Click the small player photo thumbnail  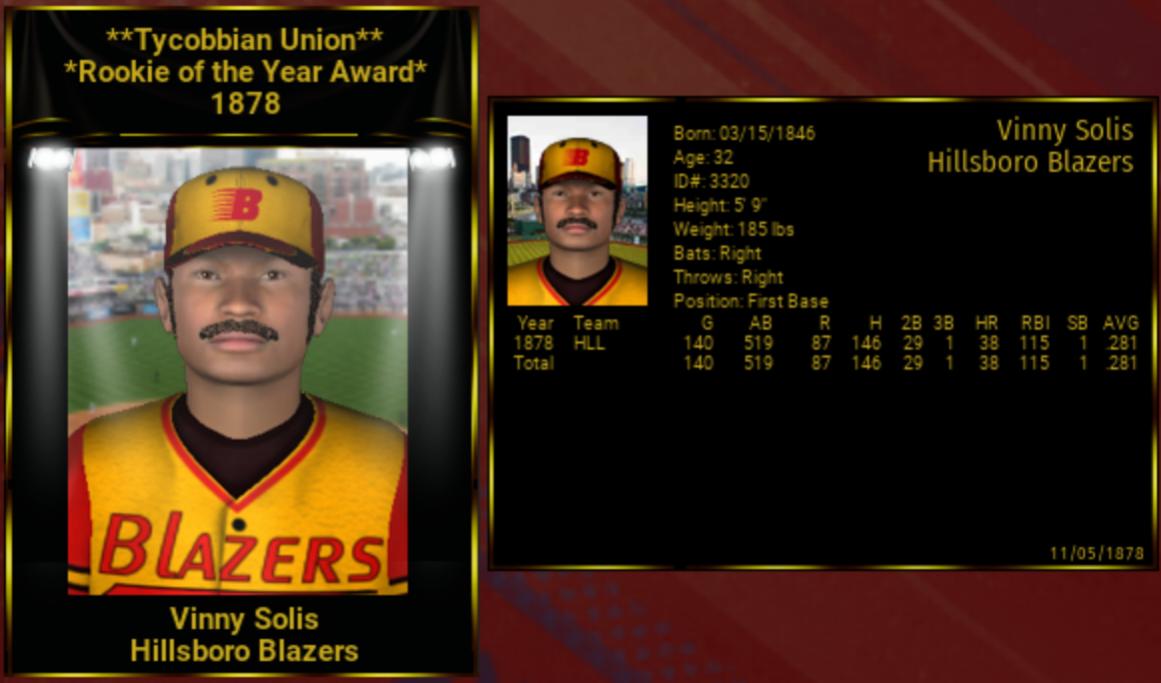coord(577,210)
